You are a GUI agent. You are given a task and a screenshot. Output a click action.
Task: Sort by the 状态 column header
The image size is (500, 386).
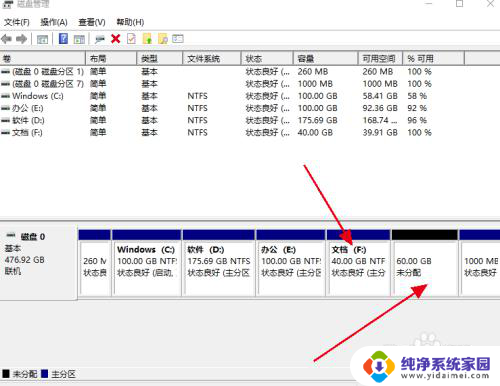267,59
